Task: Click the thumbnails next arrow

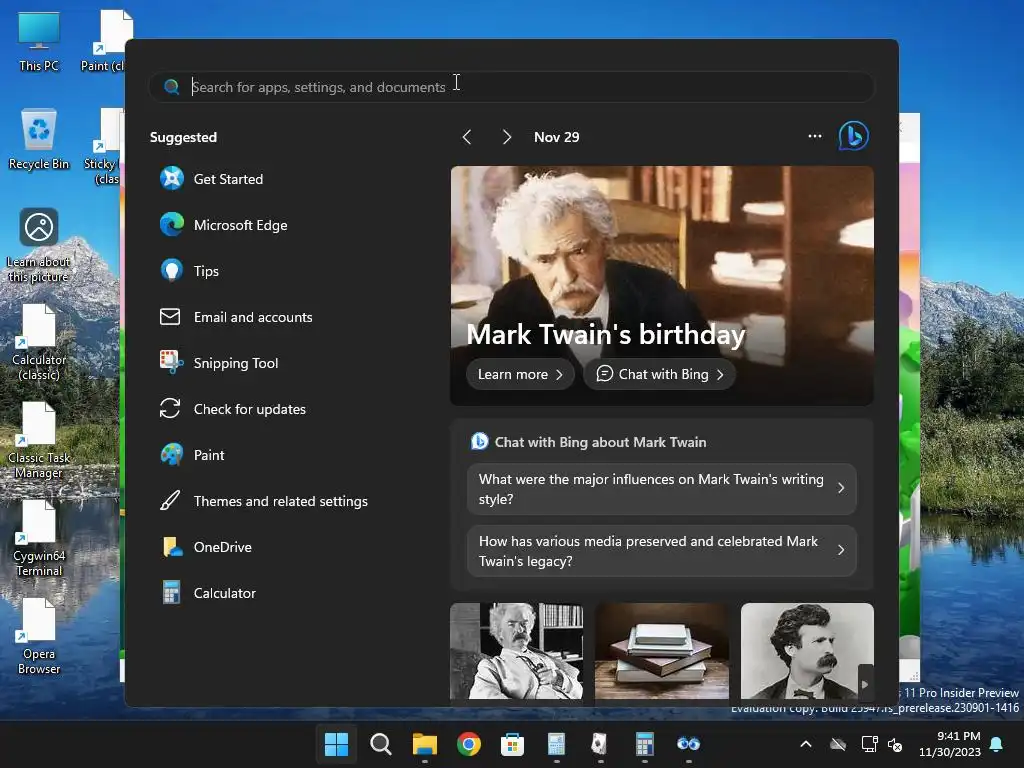Action: pos(865,684)
